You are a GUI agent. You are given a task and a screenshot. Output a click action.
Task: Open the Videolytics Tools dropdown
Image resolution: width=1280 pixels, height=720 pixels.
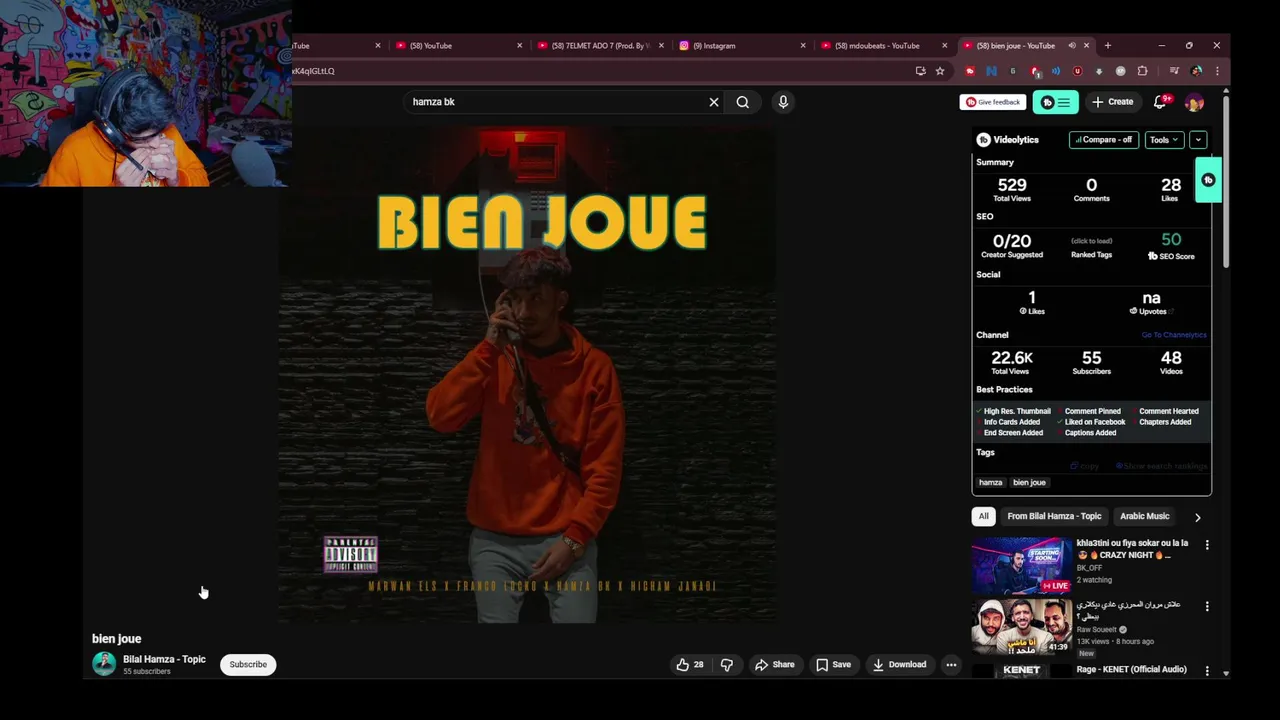point(1164,140)
